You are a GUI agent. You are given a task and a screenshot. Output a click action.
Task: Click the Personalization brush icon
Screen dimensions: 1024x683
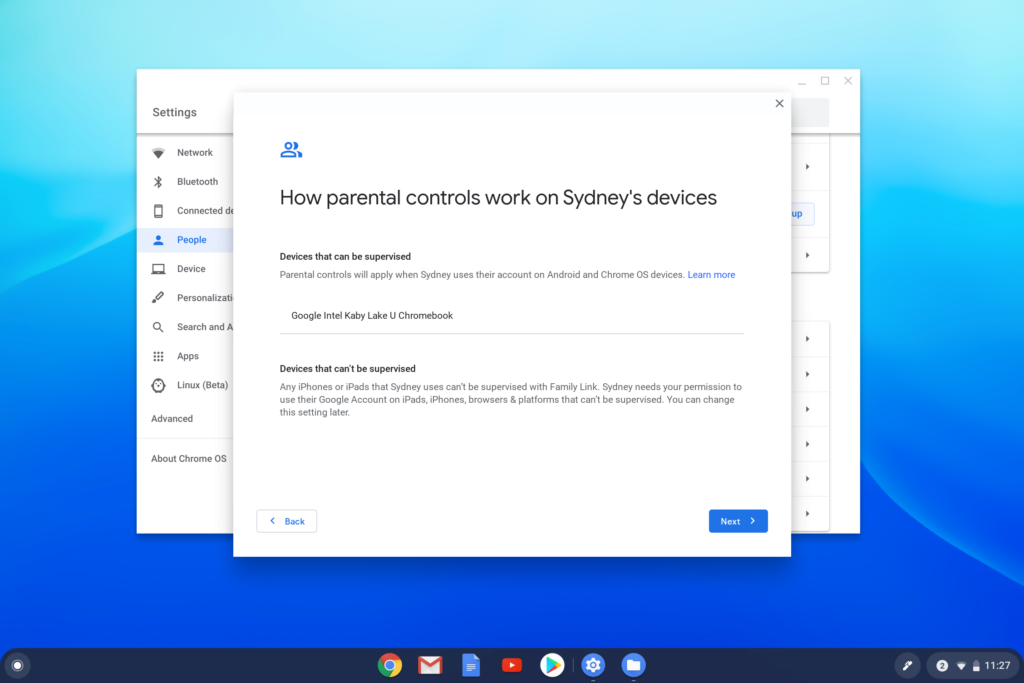coord(158,298)
